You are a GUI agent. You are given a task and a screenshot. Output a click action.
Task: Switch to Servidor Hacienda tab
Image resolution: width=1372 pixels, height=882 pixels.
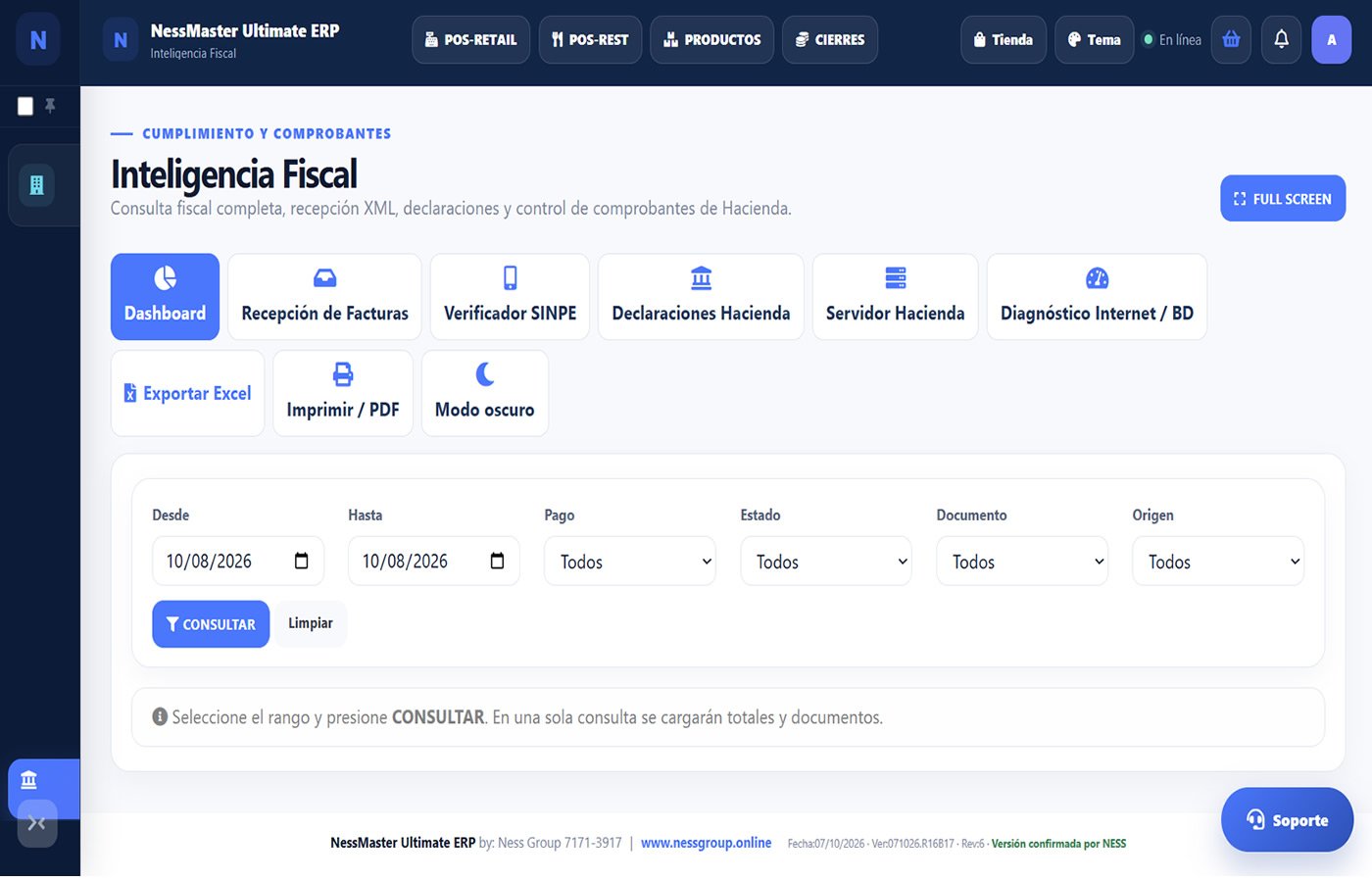(895, 297)
